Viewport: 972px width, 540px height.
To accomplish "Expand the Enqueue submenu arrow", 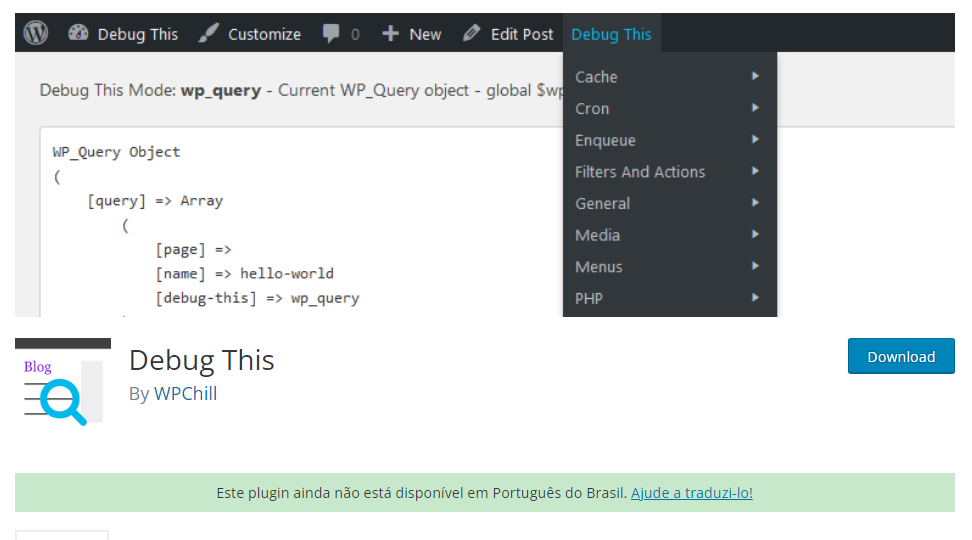I will pos(755,139).
